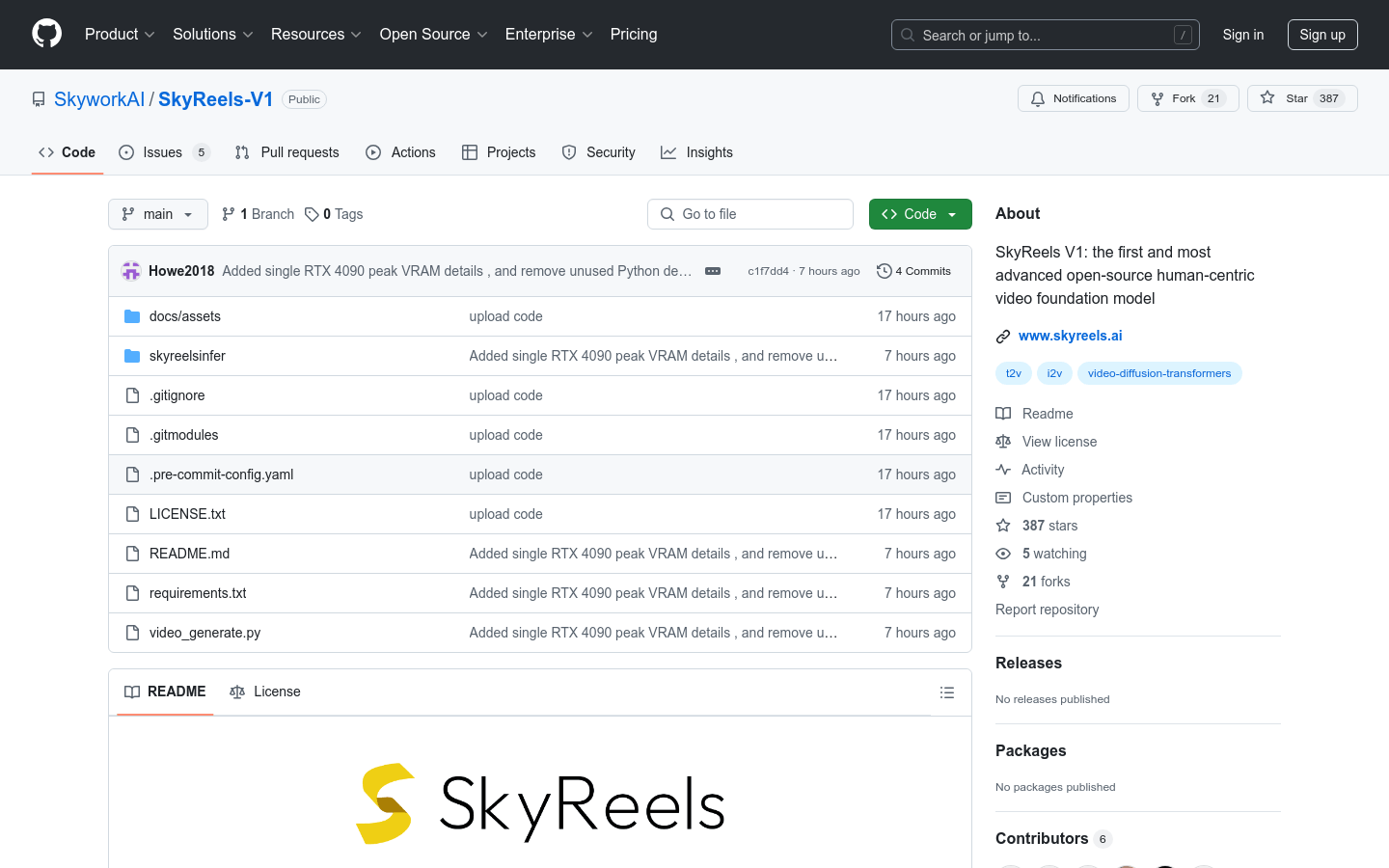View the 21 forks list
Image resolution: width=1389 pixels, height=868 pixels.
[x=1033, y=582]
